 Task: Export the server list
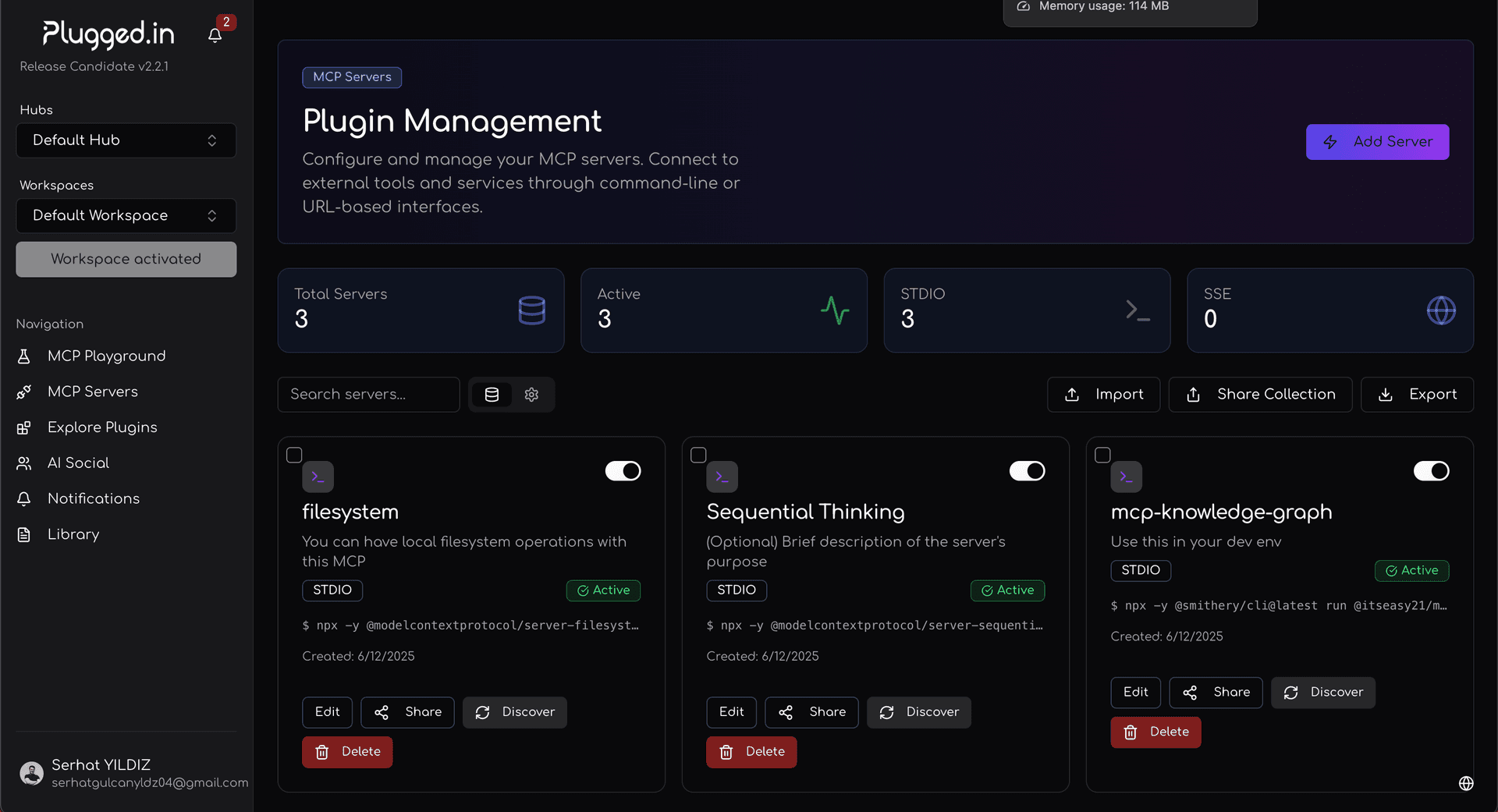point(1417,395)
